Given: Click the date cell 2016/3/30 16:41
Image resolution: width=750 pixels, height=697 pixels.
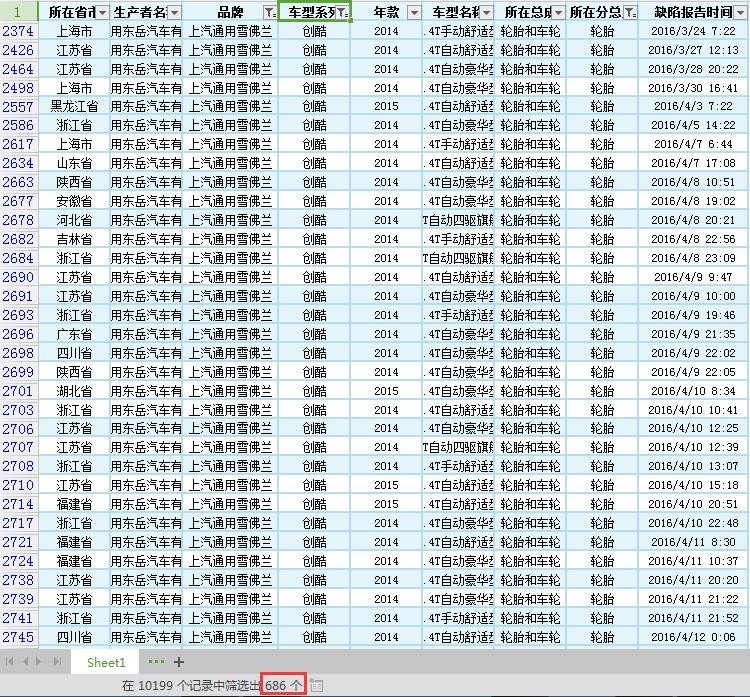Looking at the screenshot, I should tap(693, 88).
